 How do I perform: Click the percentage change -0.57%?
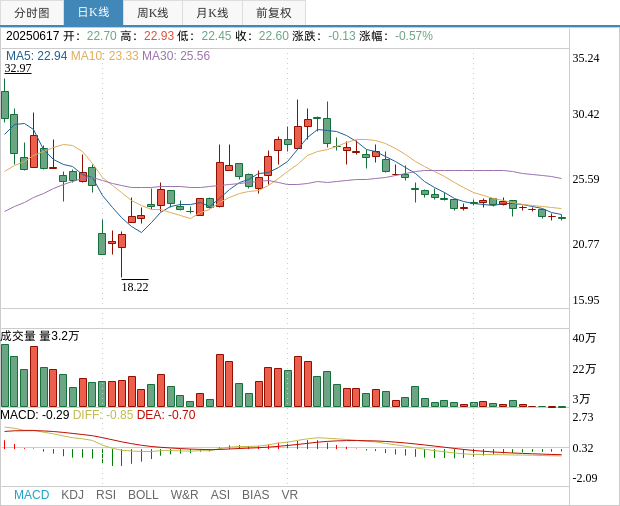pyautogui.click(x=414, y=36)
